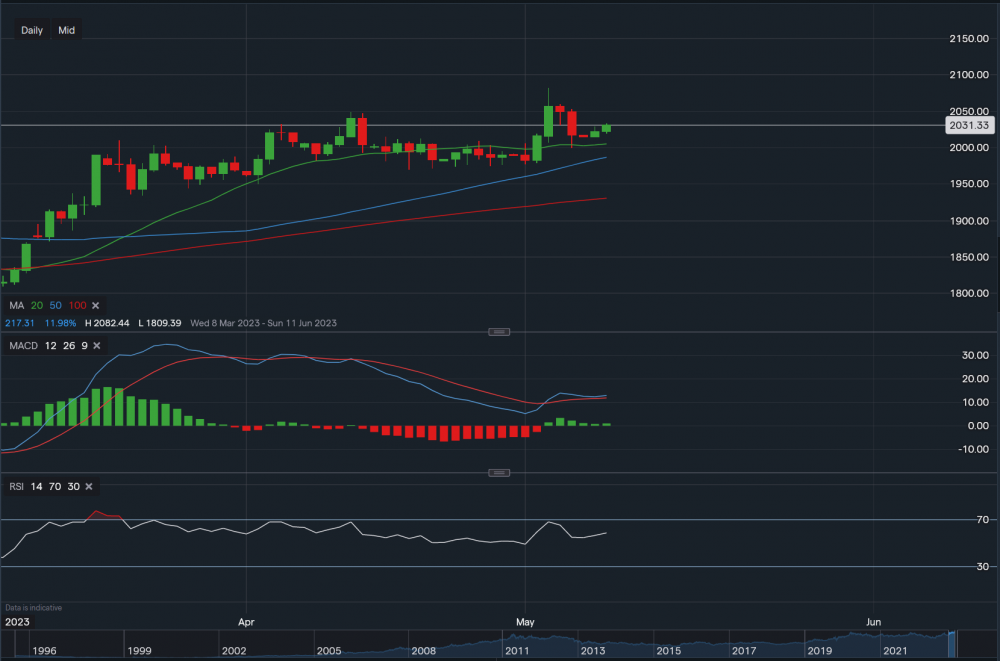Select the RSI indicator label
The image size is (1000, 661).
pos(17,486)
